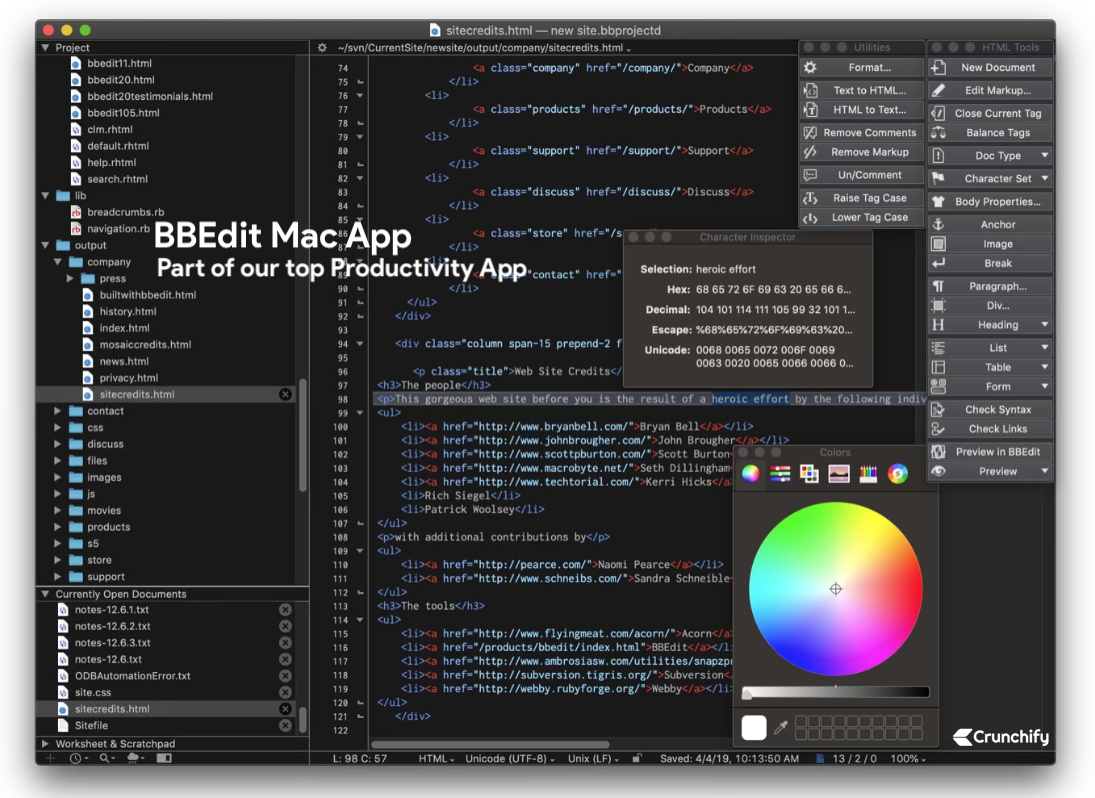Viewport: 1095px width, 798px height.
Task: Click the gear icon beside file path
Action: 322,47
